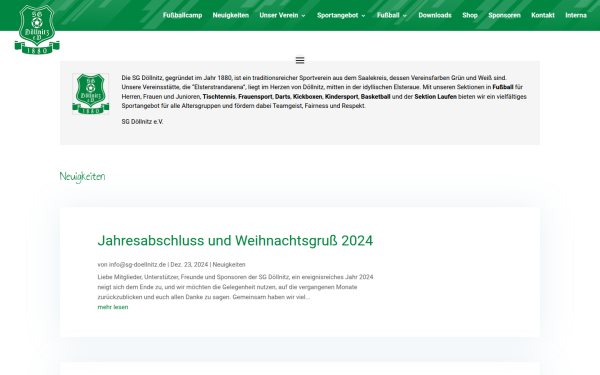Open the Shop menu item
The width and height of the screenshot is (600, 375).
[470, 15]
